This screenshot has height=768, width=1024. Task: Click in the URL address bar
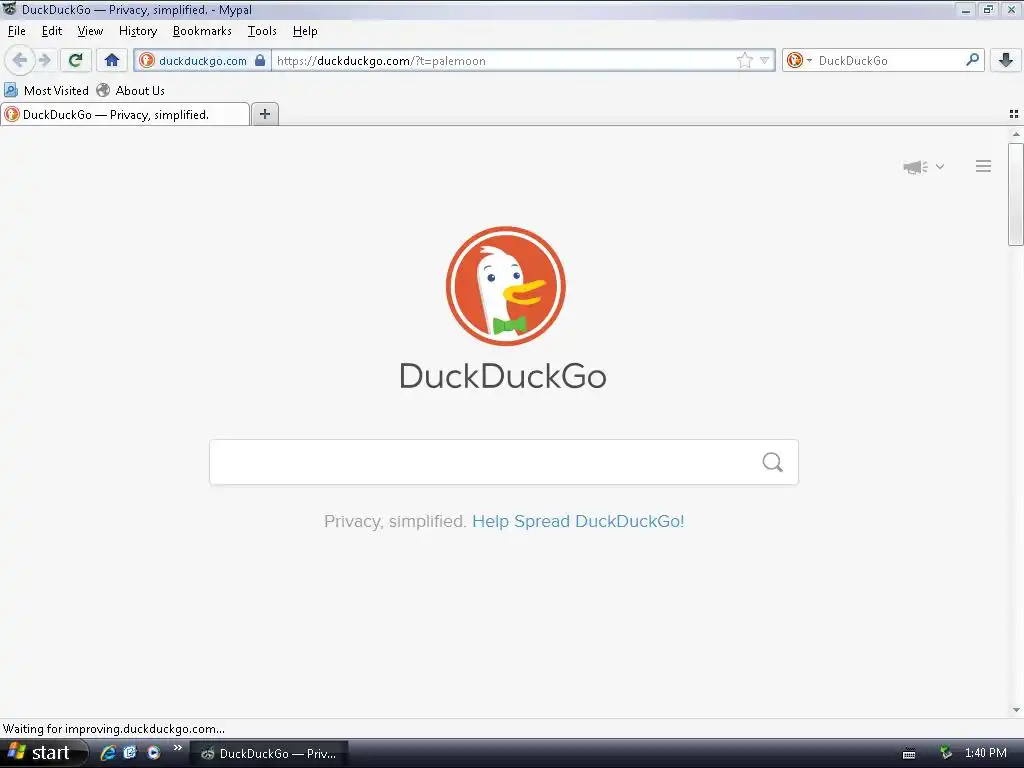coord(503,61)
